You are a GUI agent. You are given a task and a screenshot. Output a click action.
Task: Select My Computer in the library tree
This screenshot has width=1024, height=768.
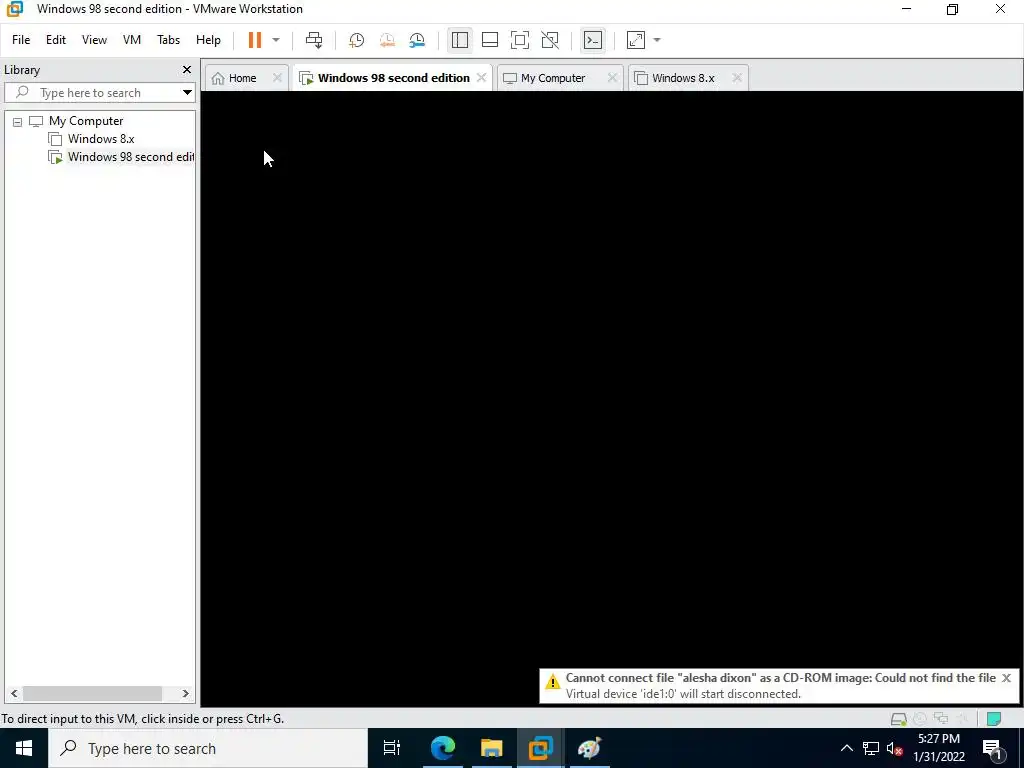pyautogui.click(x=86, y=121)
